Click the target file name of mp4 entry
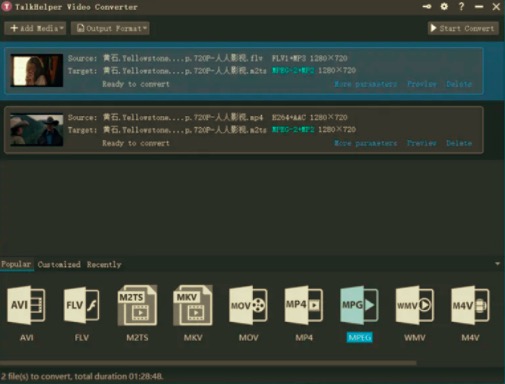Screen dimensions: 505x384 [184, 129]
